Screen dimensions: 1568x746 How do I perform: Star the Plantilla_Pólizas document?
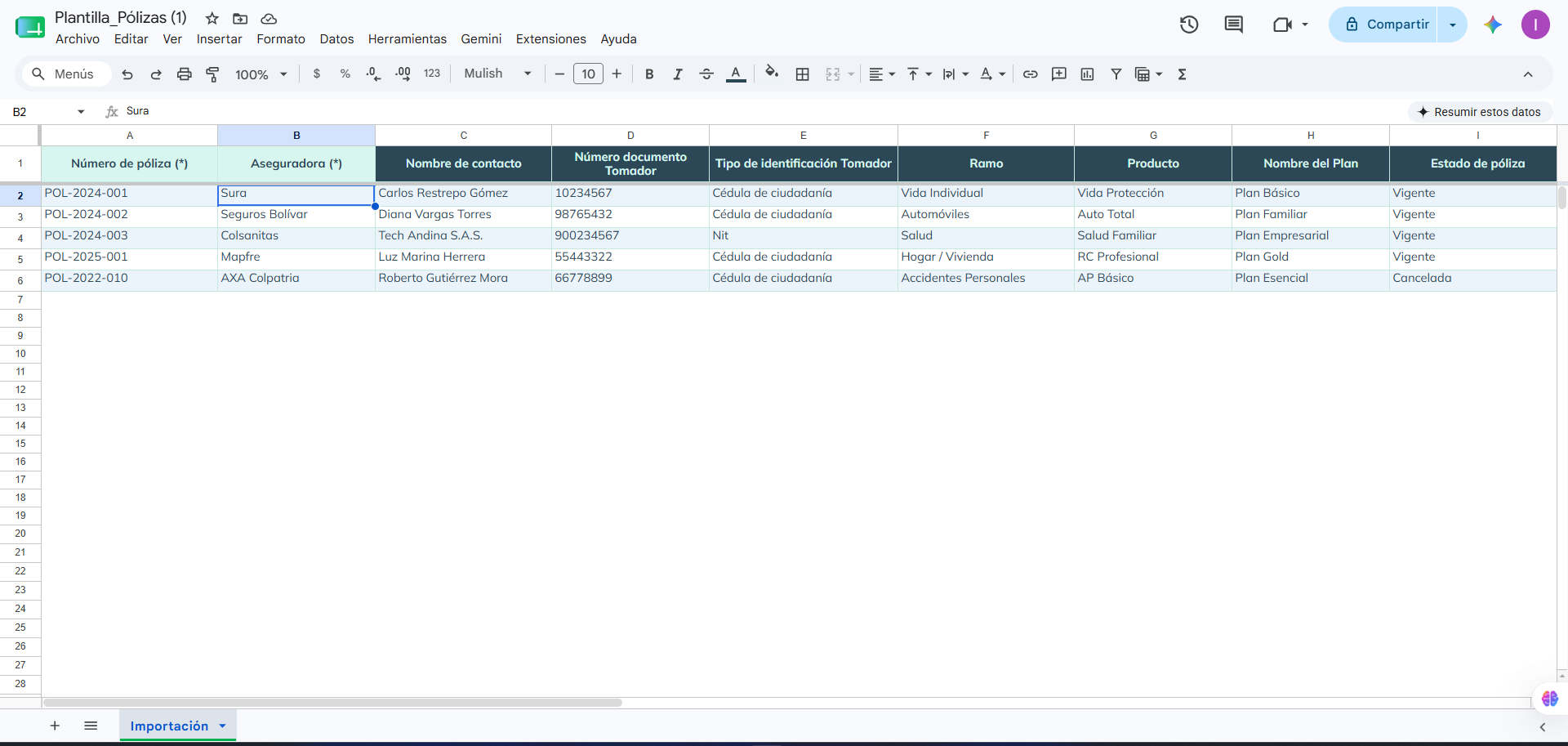(212, 18)
